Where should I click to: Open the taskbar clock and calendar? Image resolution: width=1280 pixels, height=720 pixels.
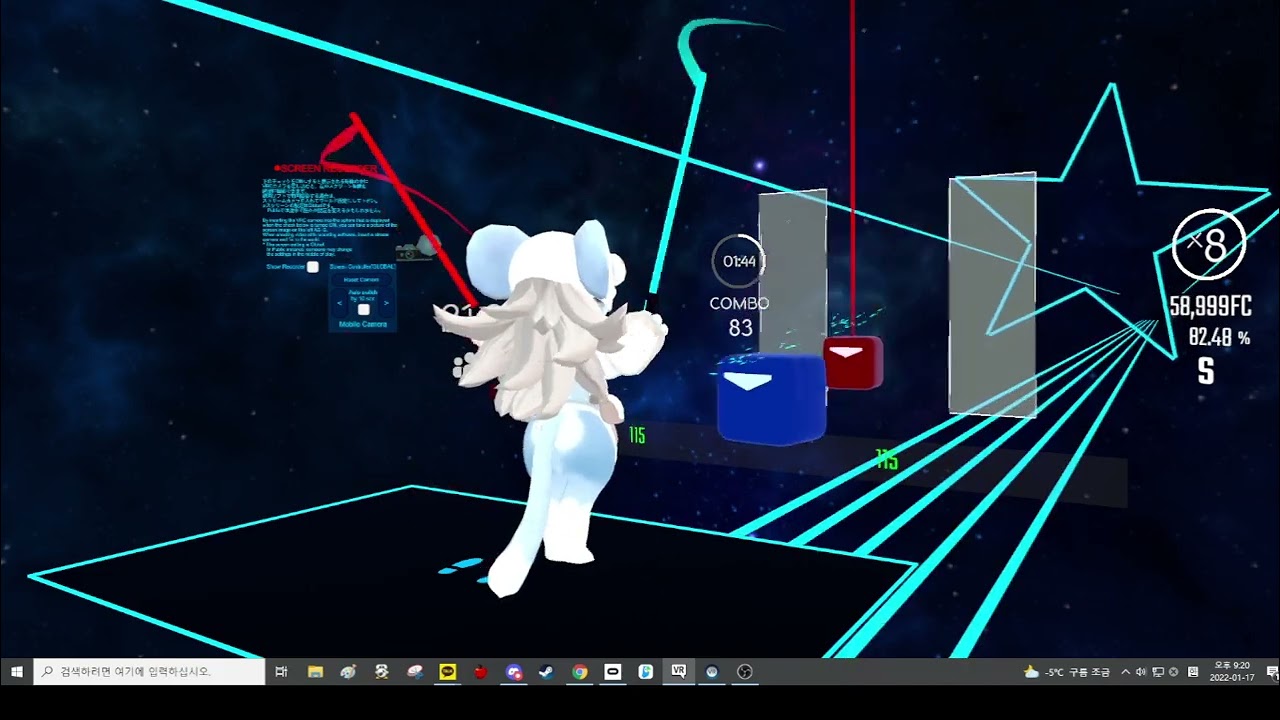pyautogui.click(x=1232, y=672)
